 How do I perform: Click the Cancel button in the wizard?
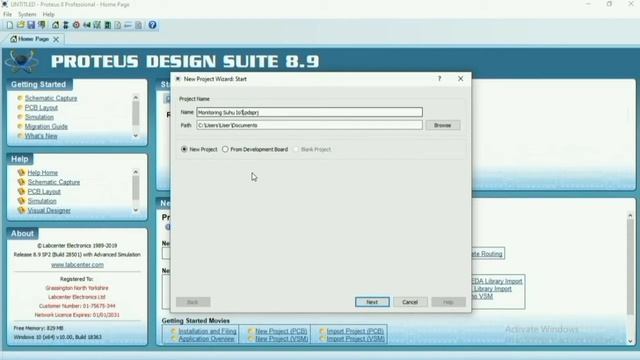click(x=410, y=302)
